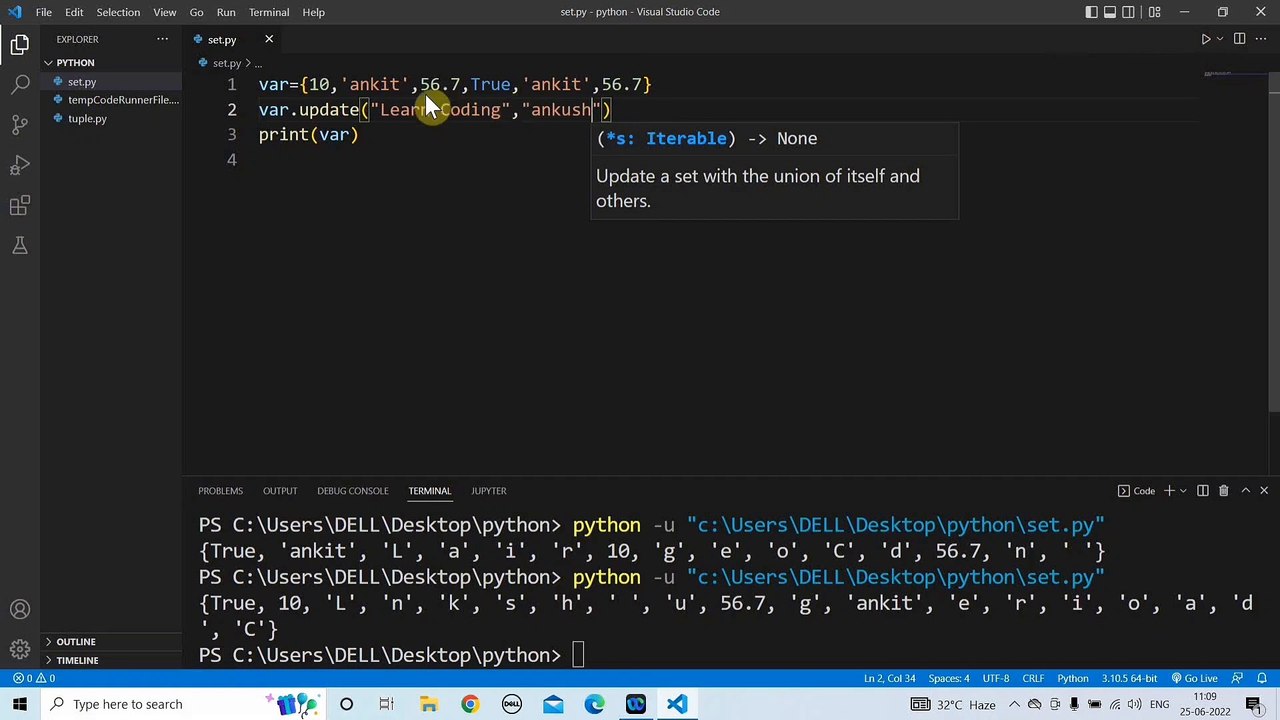This screenshot has height=720, width=1280.
Task: Switch to the PROBLEMS panel tab
Action: point(220,491)
